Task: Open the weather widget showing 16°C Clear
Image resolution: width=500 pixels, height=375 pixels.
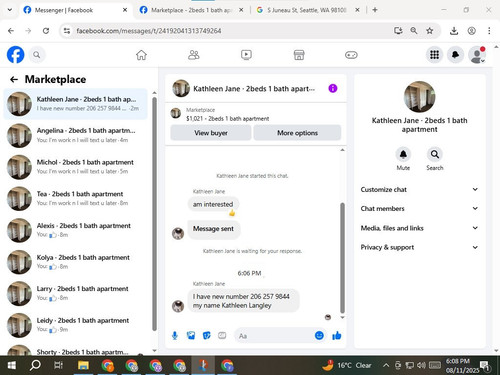Action: coord(347,365)
